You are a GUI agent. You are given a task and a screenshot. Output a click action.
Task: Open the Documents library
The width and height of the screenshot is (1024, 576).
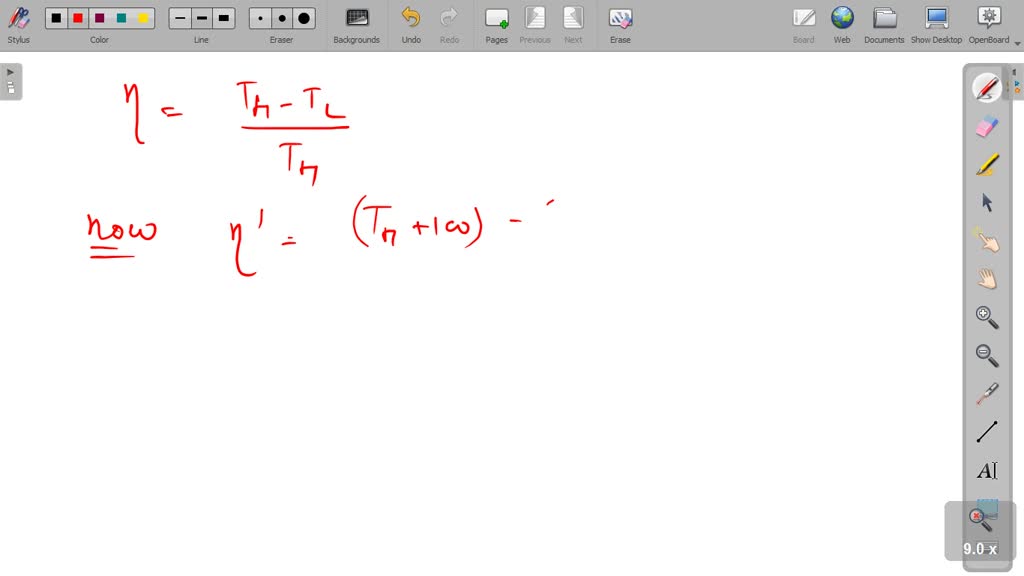pyautogui.click(x=884, y=20)
